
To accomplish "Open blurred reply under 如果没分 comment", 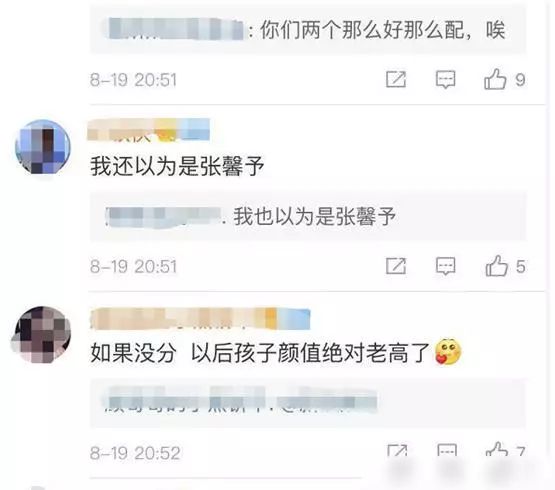I will (x=308, y=403).
